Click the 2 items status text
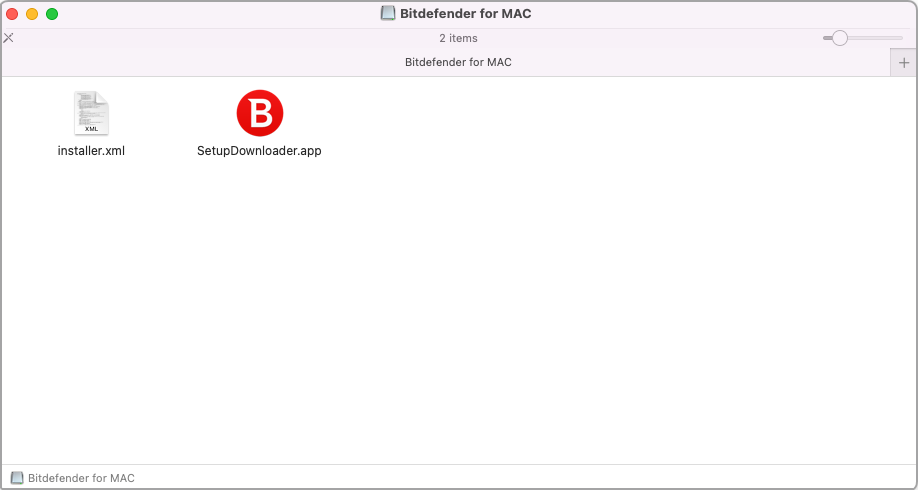 (458, 38)
